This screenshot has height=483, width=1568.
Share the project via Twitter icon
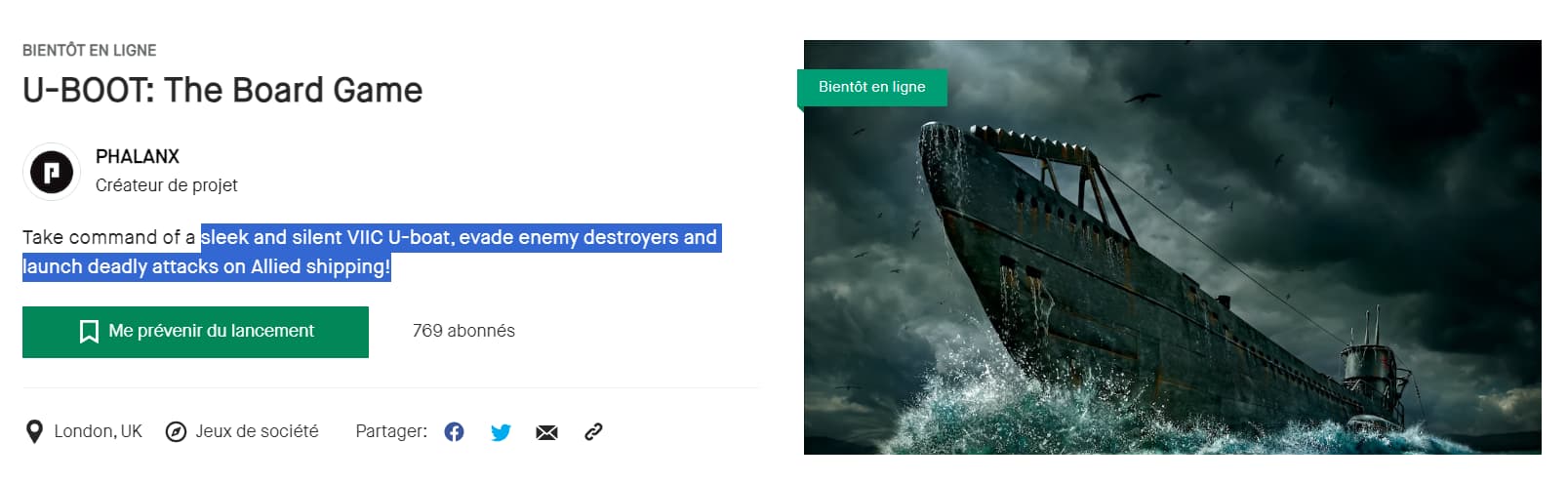tap(501, 431)
